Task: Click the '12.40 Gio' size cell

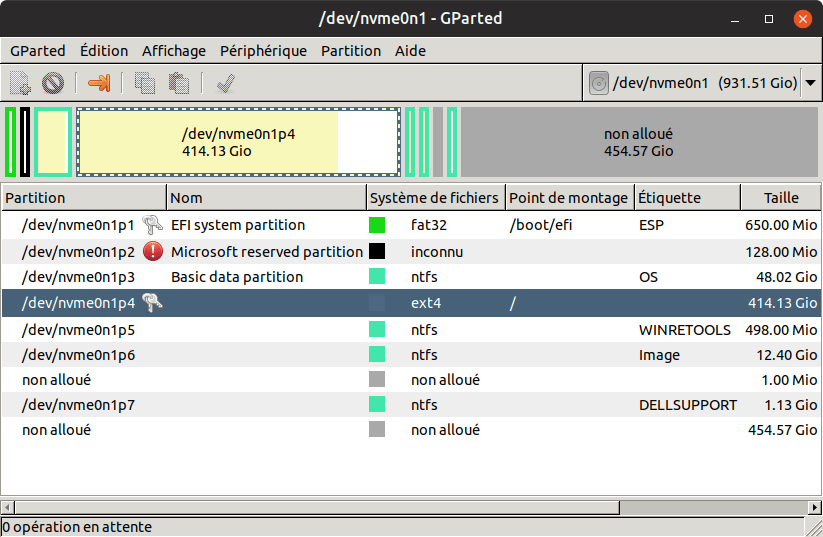Action: [786, 355]
